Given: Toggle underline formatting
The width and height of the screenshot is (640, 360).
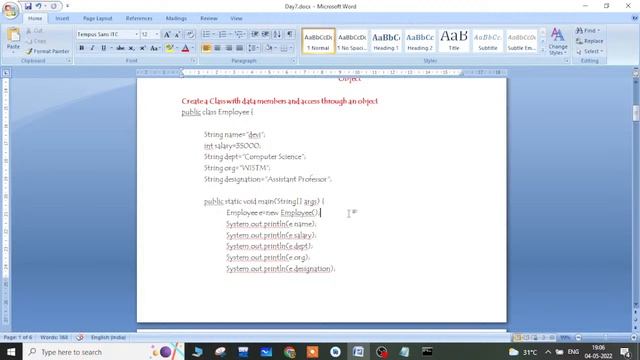Looking at the screenshot, I should [103, 48].
